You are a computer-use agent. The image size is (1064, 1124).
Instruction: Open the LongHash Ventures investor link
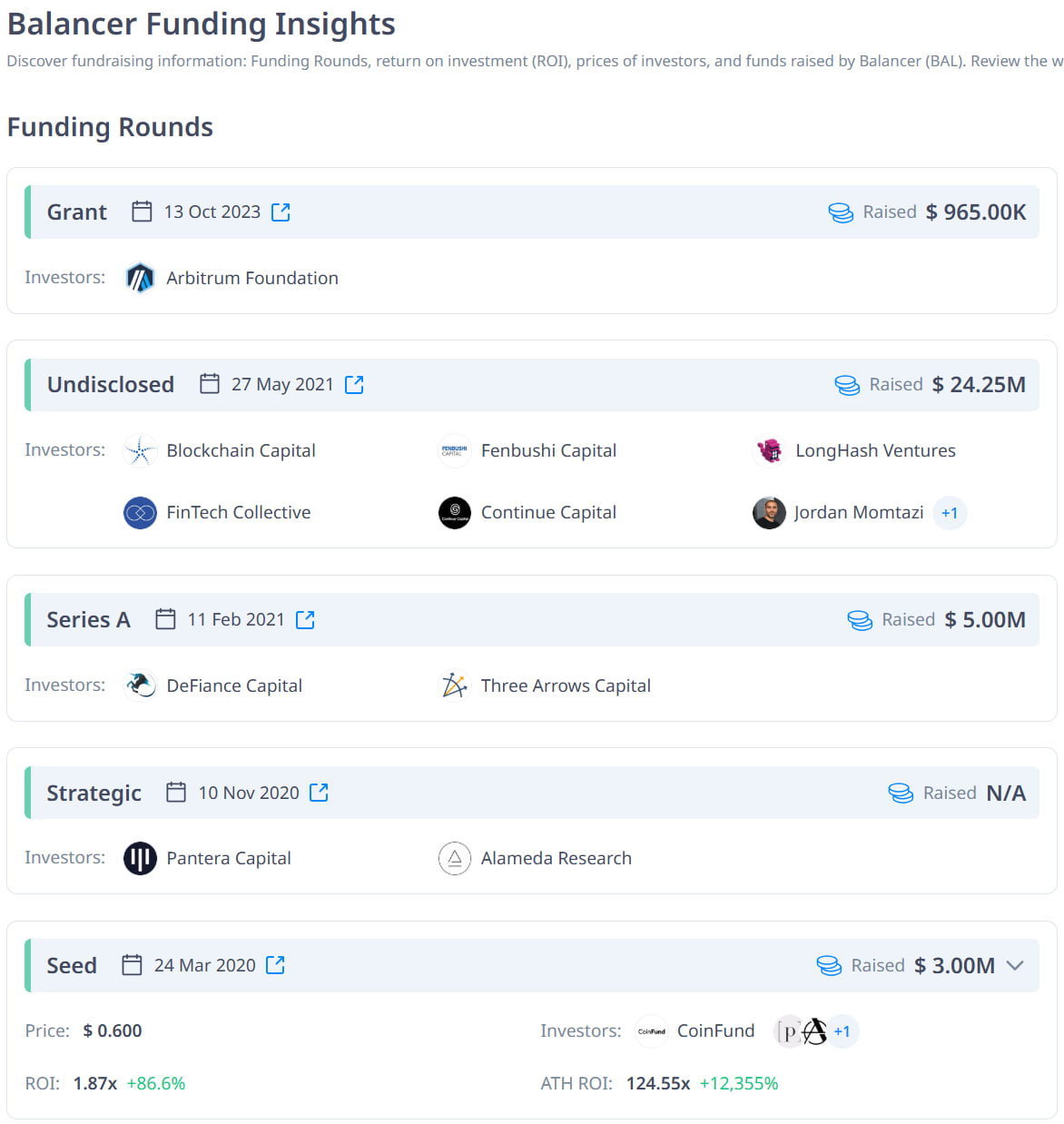pos(875,451)
